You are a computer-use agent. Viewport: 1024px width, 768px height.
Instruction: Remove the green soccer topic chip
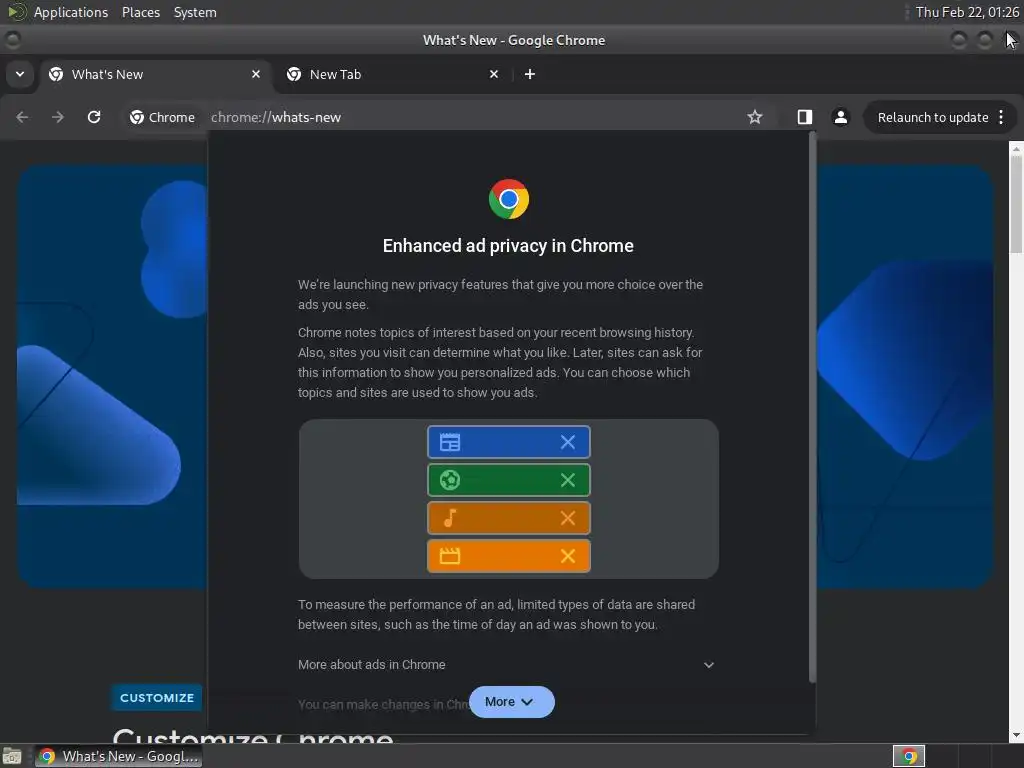568,480
